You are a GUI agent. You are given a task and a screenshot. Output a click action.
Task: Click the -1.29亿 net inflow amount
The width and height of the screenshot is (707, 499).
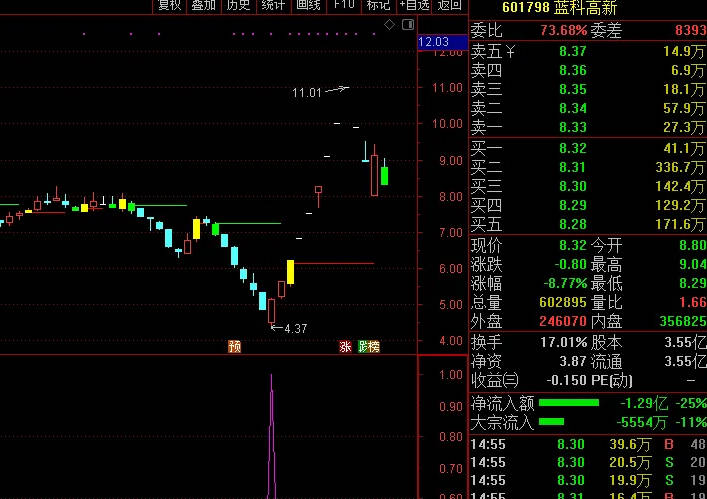(x=644, y=403)
